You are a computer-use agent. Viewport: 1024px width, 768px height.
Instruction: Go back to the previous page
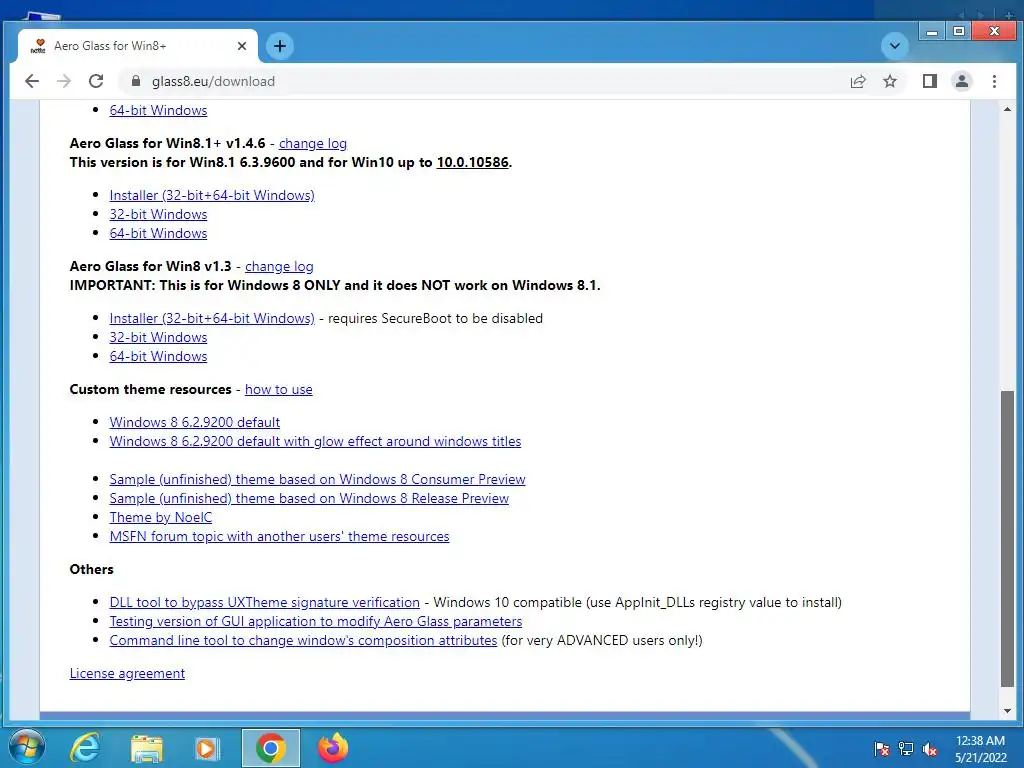click(31, 81)
